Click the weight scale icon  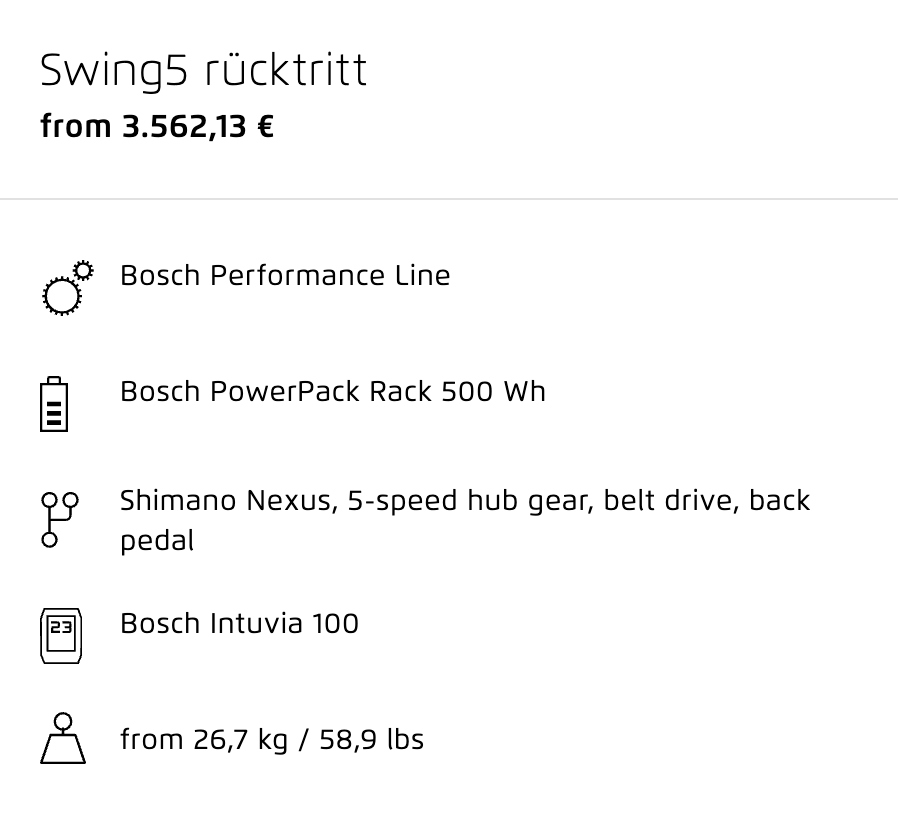tap(63, 738)
